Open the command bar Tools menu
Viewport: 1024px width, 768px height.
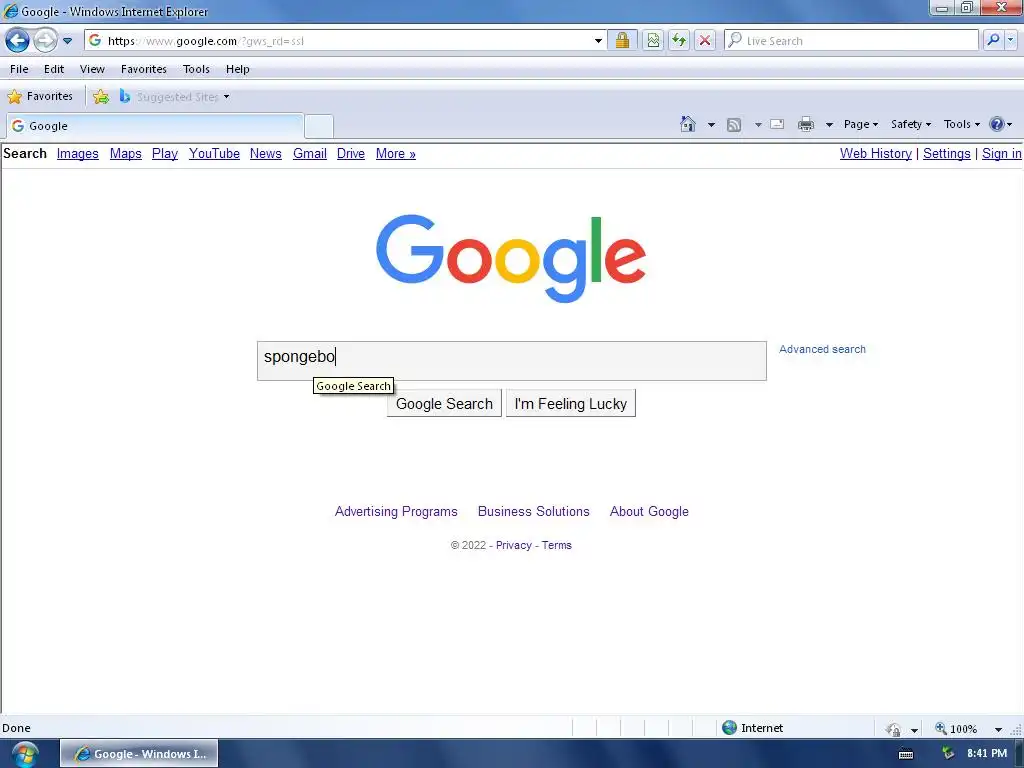(961, 124)
